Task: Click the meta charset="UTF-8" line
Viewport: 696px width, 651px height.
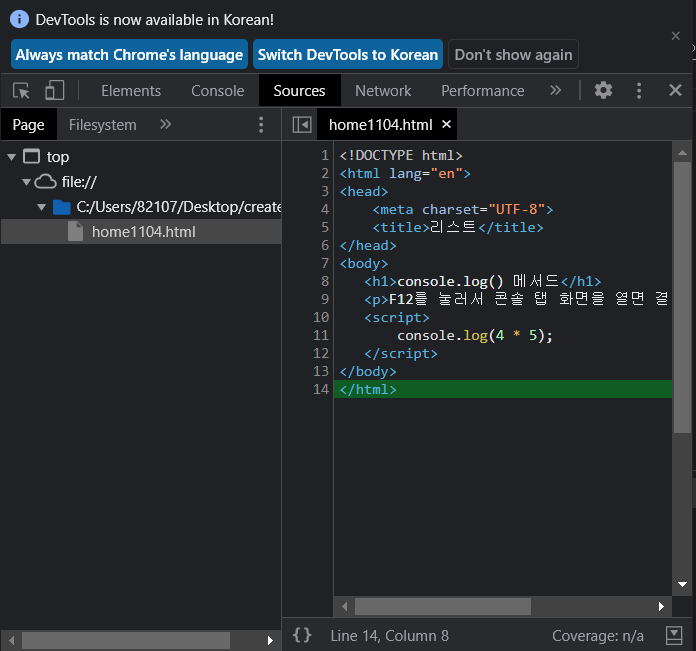Action: point(463,209)
